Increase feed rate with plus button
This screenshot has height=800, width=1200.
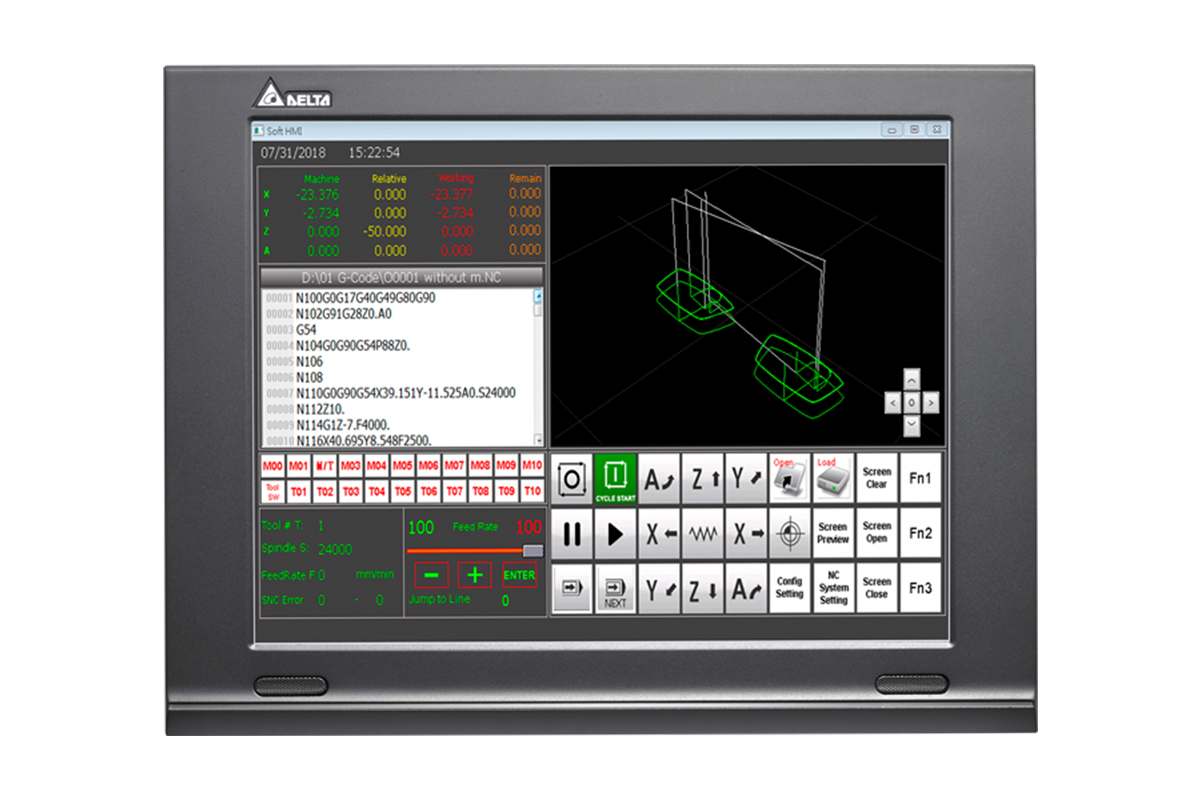point(475,575)
